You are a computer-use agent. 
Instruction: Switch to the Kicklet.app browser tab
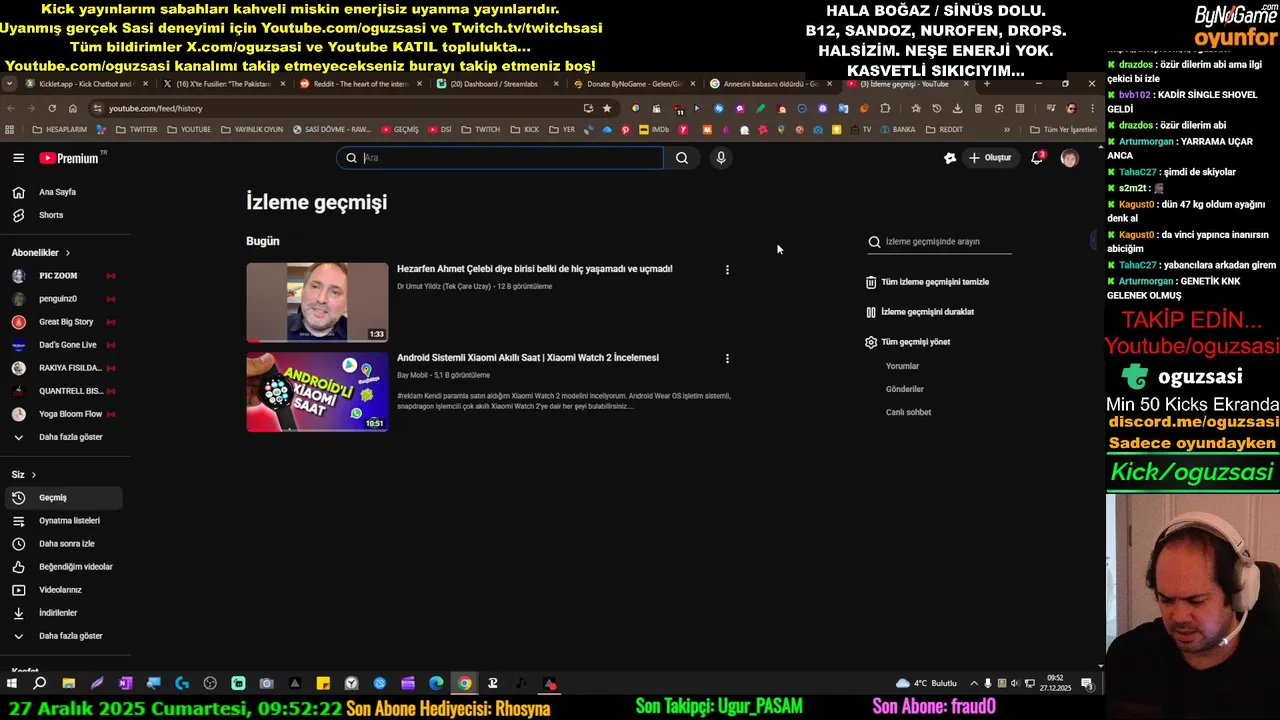coord(85,84)
